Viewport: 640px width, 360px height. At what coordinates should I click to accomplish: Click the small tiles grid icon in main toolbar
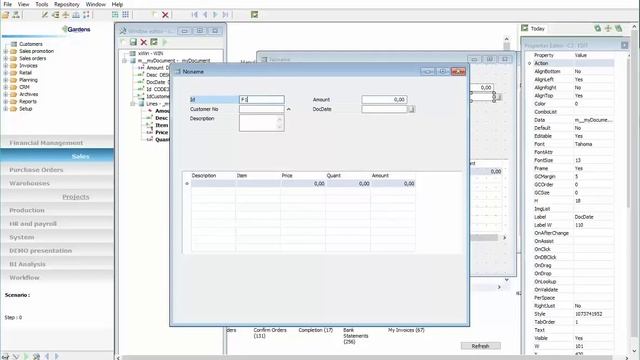click(x=125, y=15)
